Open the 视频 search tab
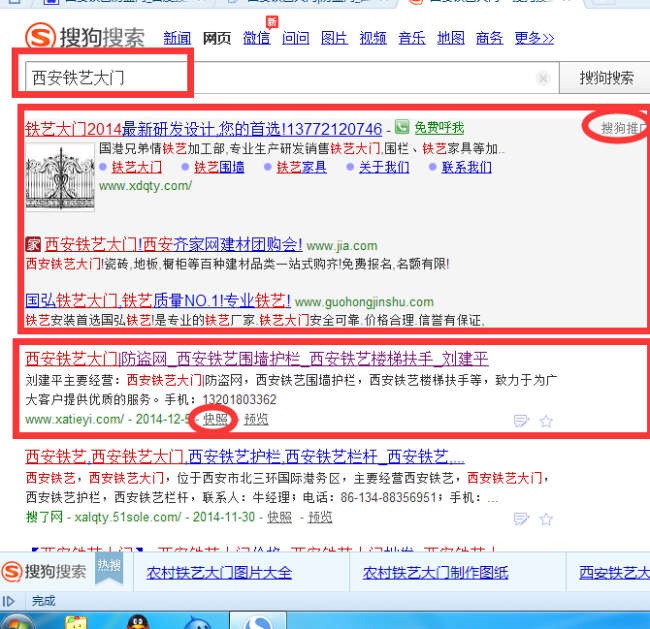 click(x=373, y=38)
